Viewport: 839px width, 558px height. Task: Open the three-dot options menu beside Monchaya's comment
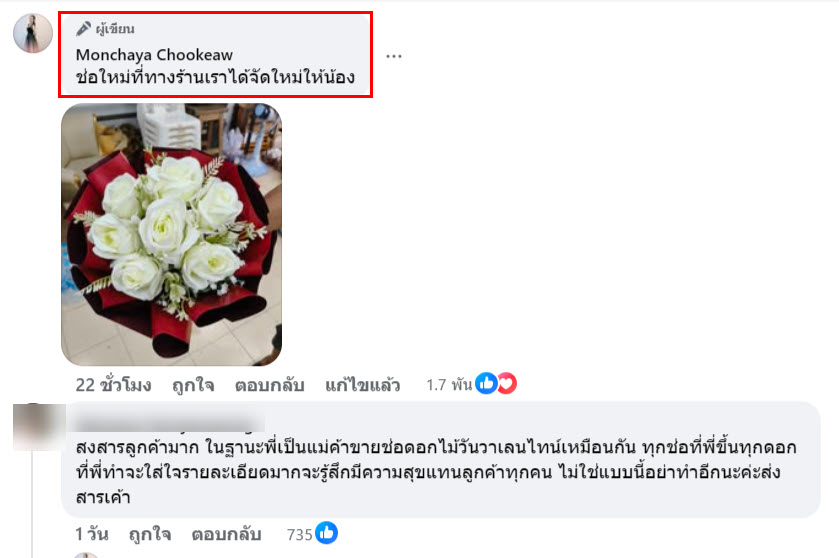[393, 56]
